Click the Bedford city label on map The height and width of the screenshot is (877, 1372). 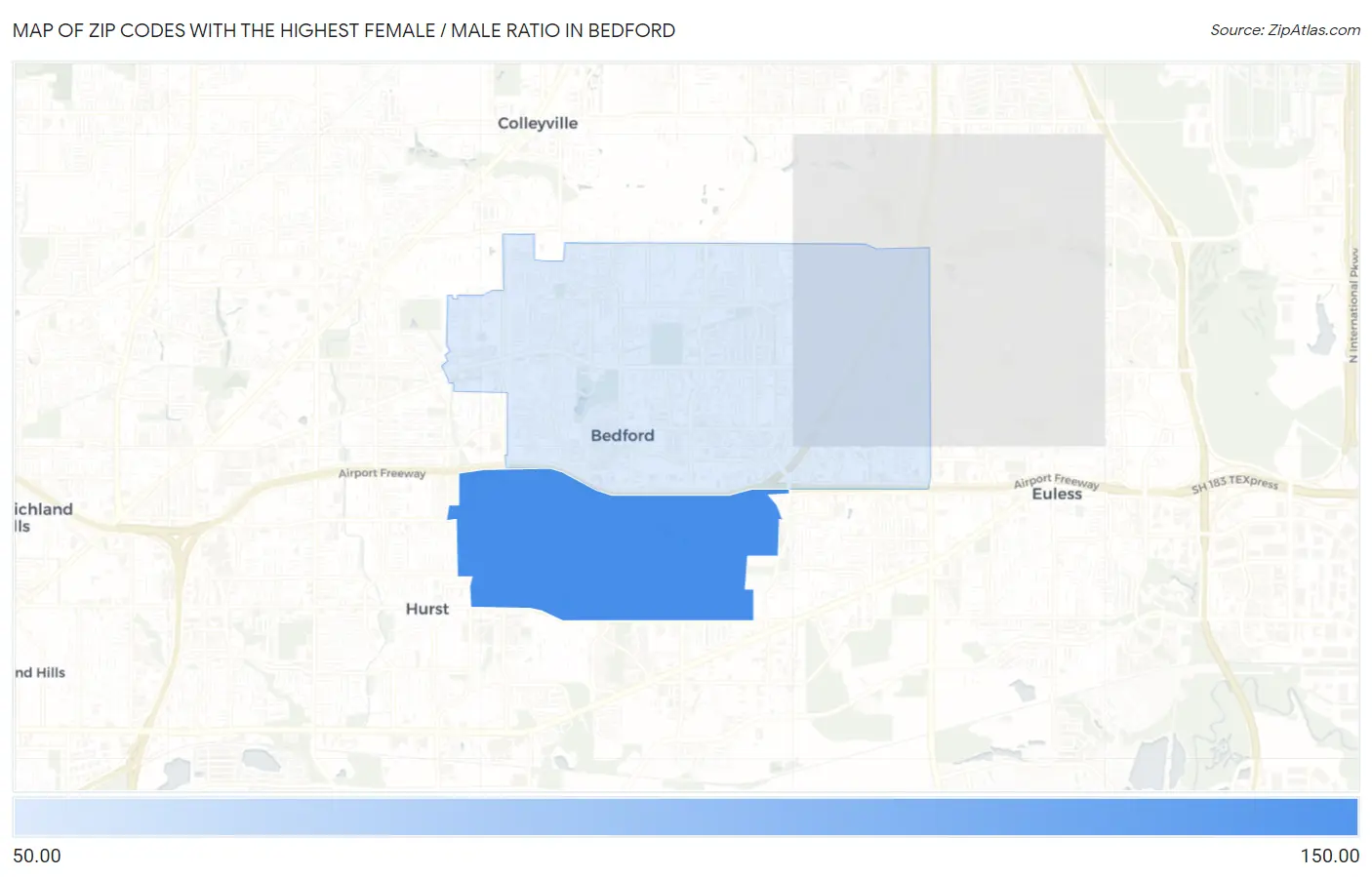pos(623,435)
